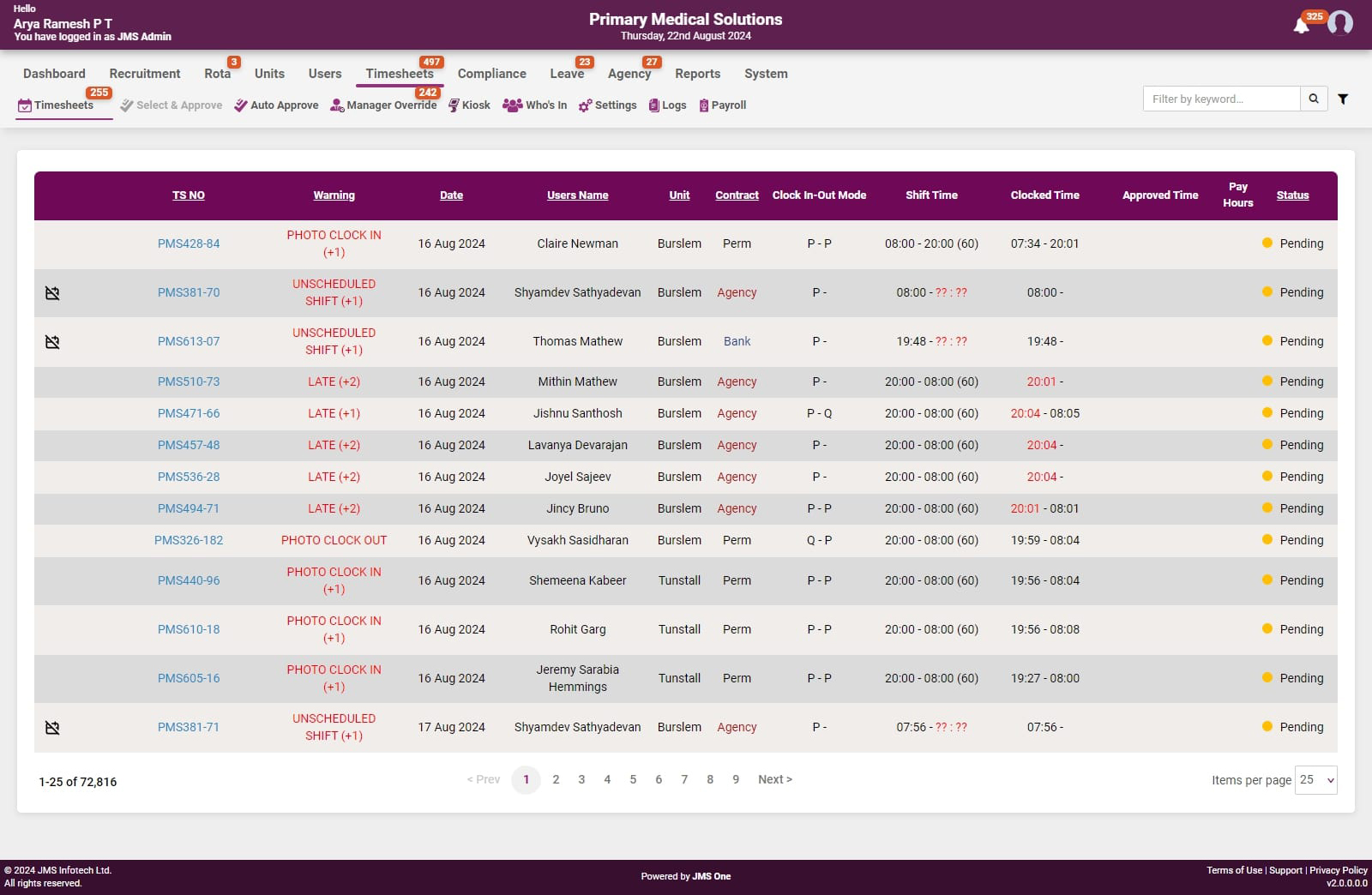1372x895 pixels.
Task: Open Manager Override section
Action: tap(383, 105)
